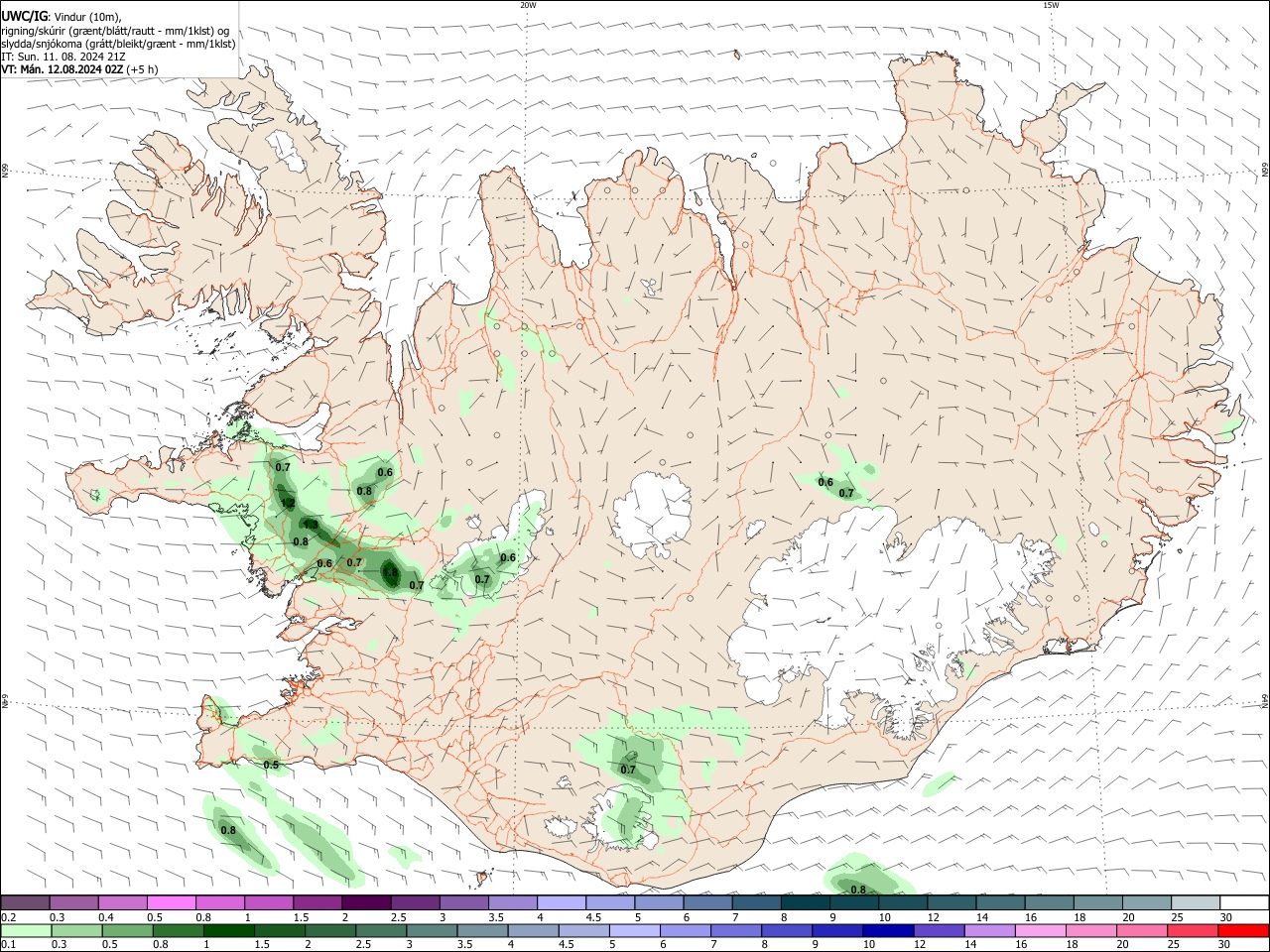The width and height of the screenshot is (1270, 952).
Task: Click the '1.3' precipitation value on the map
Action: (310, 525)
